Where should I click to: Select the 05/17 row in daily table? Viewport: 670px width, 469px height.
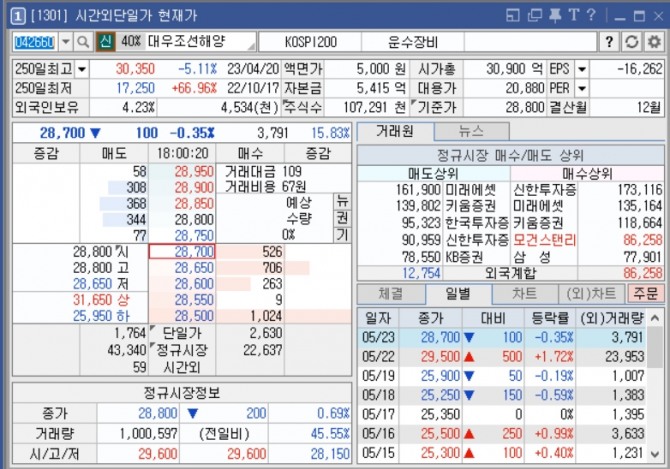pyautogui.click(x=502, y=414)
